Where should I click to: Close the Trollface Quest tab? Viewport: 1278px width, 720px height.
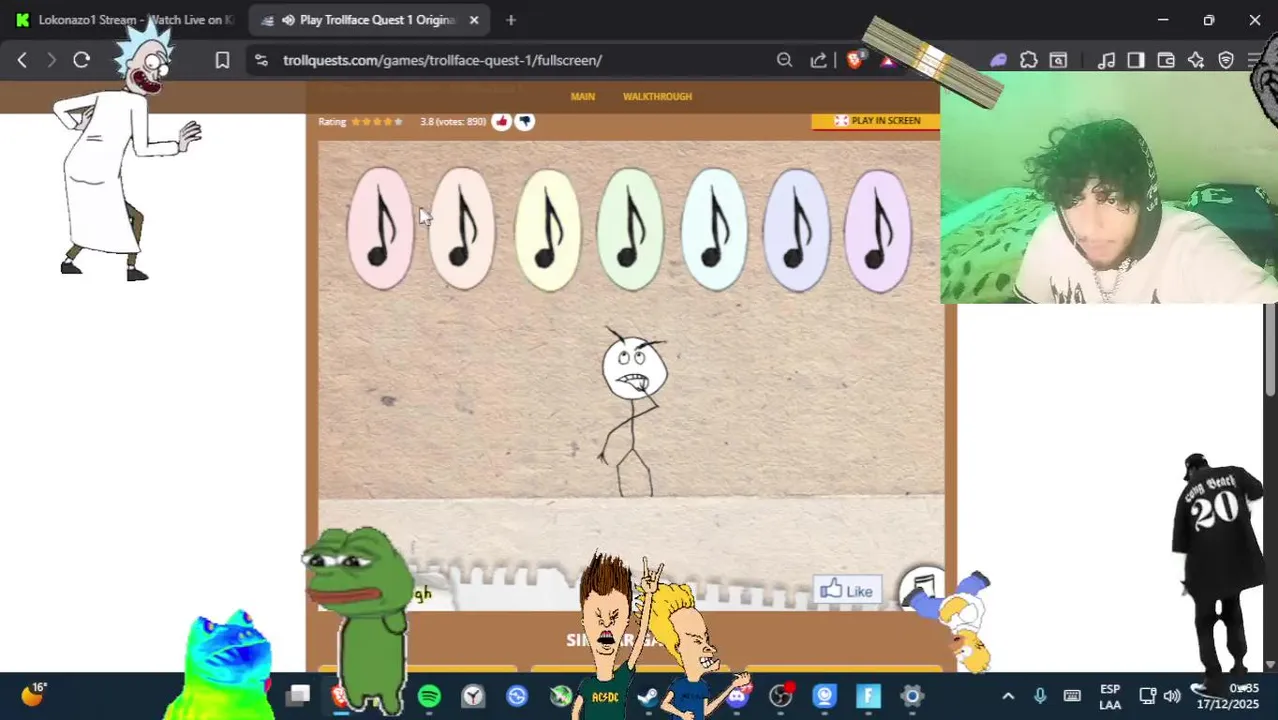(x=474, y=20)
